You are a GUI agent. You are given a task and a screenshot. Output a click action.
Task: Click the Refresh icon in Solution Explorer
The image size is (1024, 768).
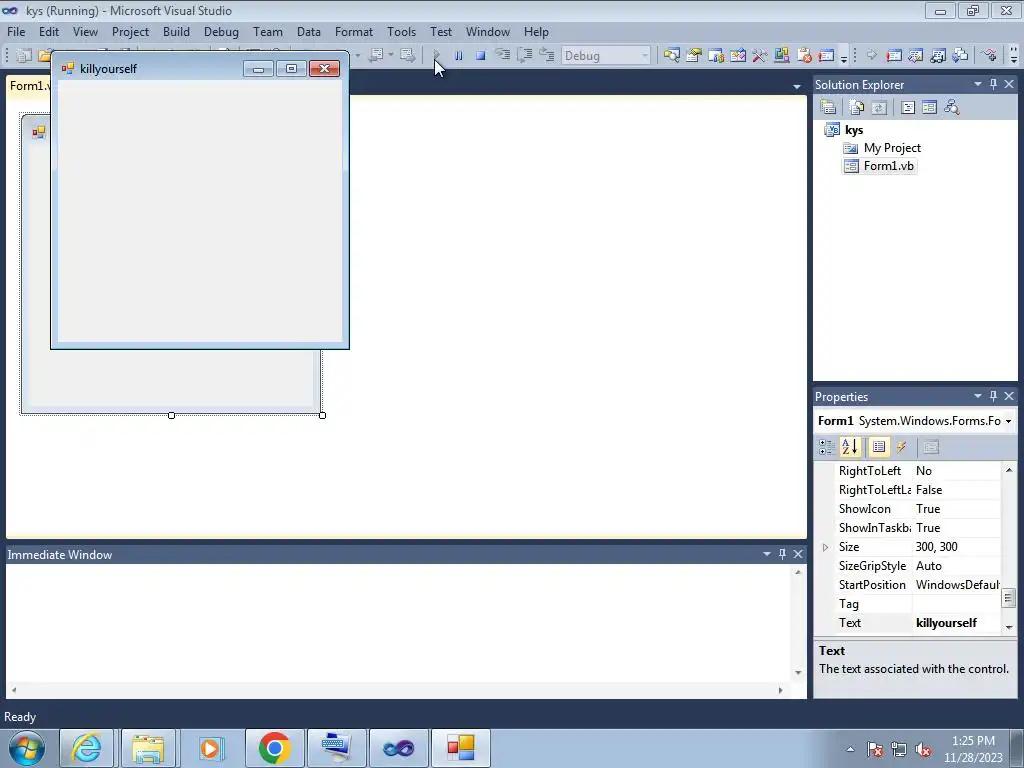pyautogui.click(x=879, y=107)
